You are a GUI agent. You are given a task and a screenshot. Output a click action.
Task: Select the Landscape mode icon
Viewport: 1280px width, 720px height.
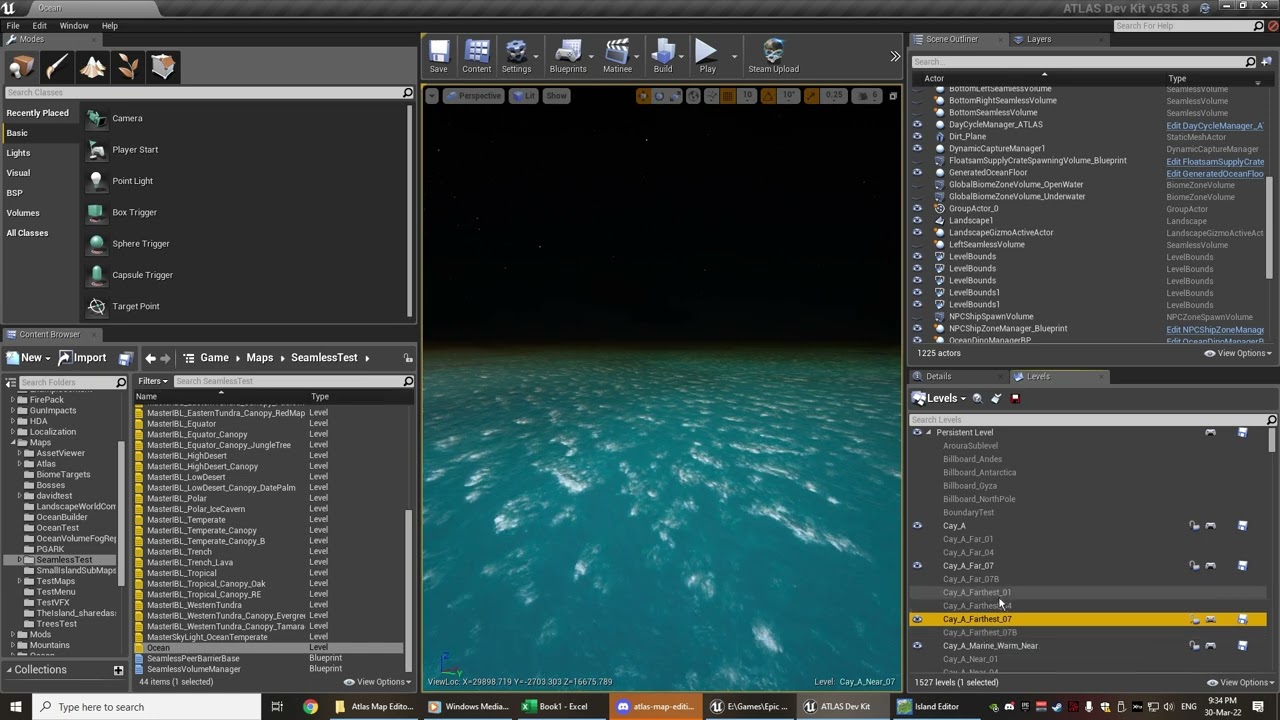tap(92, 67)
